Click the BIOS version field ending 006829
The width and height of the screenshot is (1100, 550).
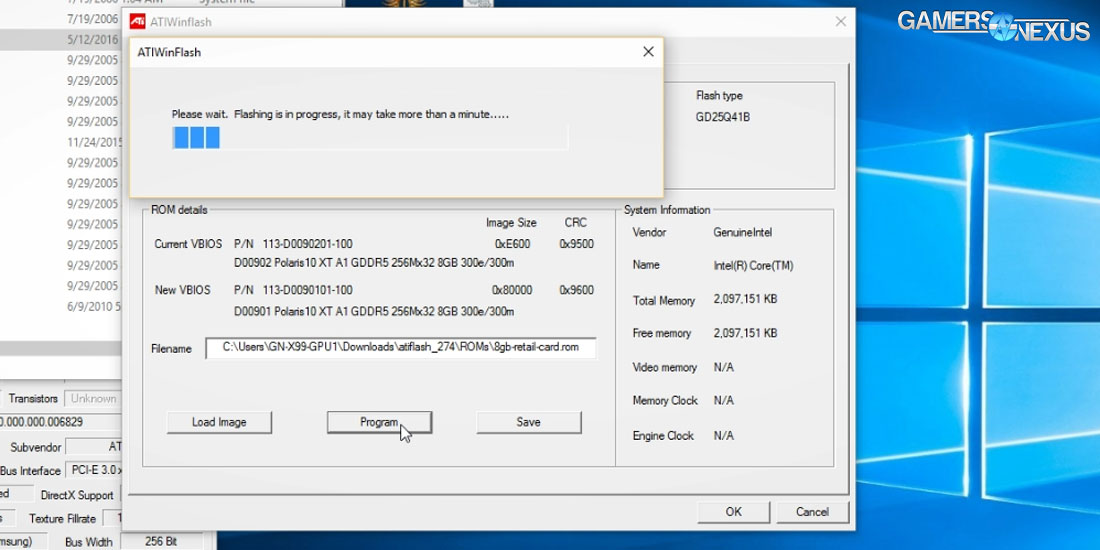click(61, 422)
